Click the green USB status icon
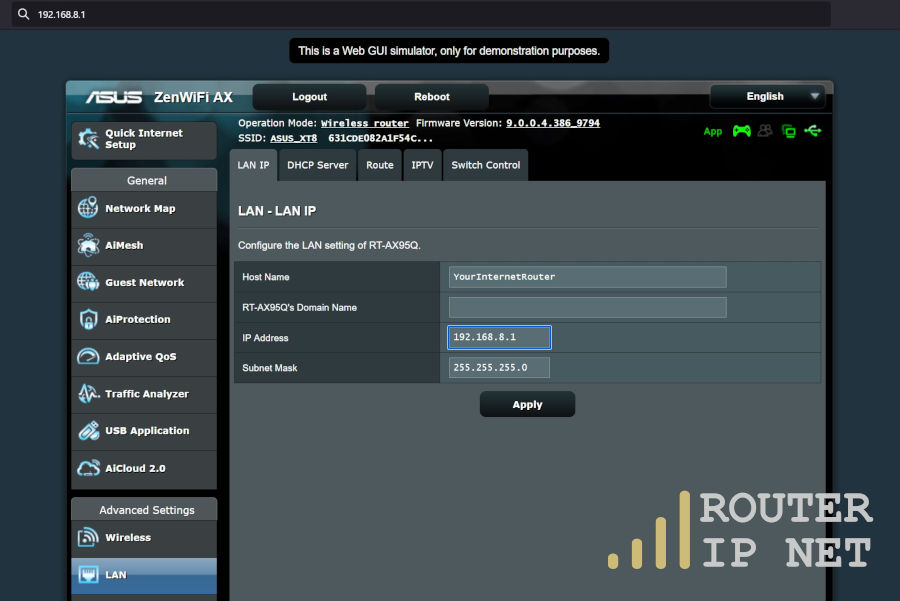Viewport: 900px width, 601px height. pyautogui.click(x=813, y=131)
